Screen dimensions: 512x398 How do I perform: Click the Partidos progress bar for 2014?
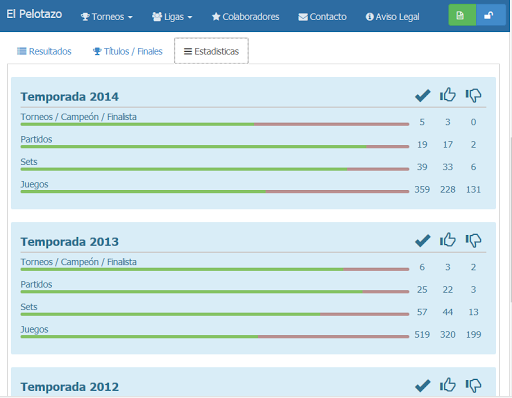click(x=215, y=147)
